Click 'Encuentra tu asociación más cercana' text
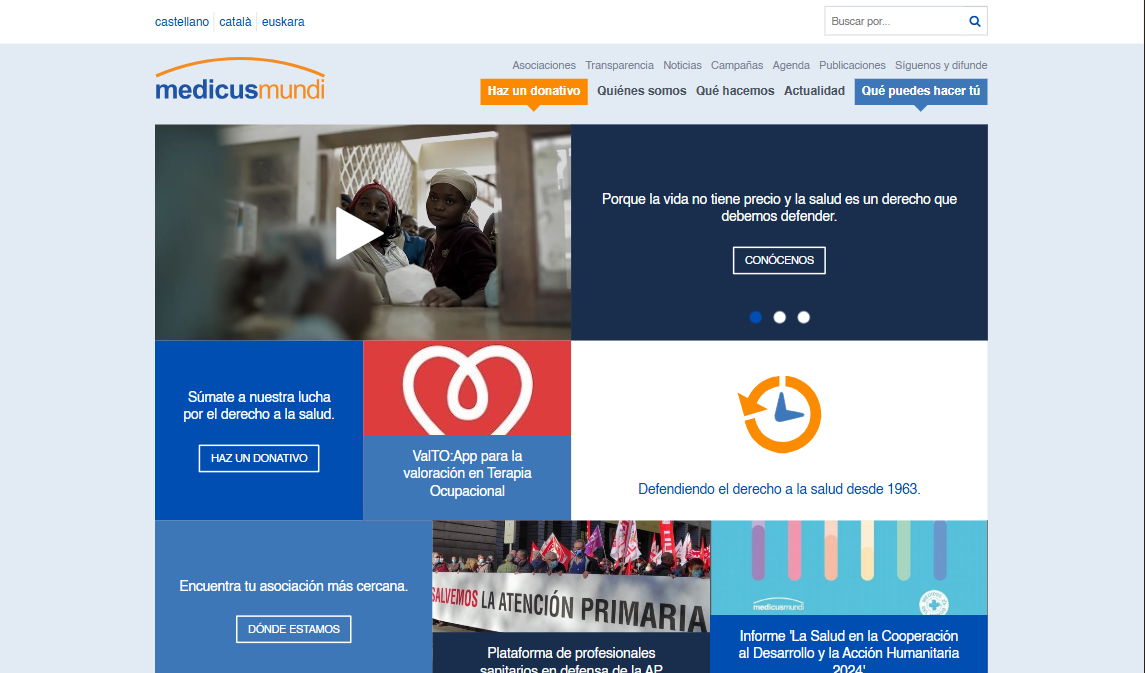Screen dimensions: 1145x673 click(x=294, y=586)
